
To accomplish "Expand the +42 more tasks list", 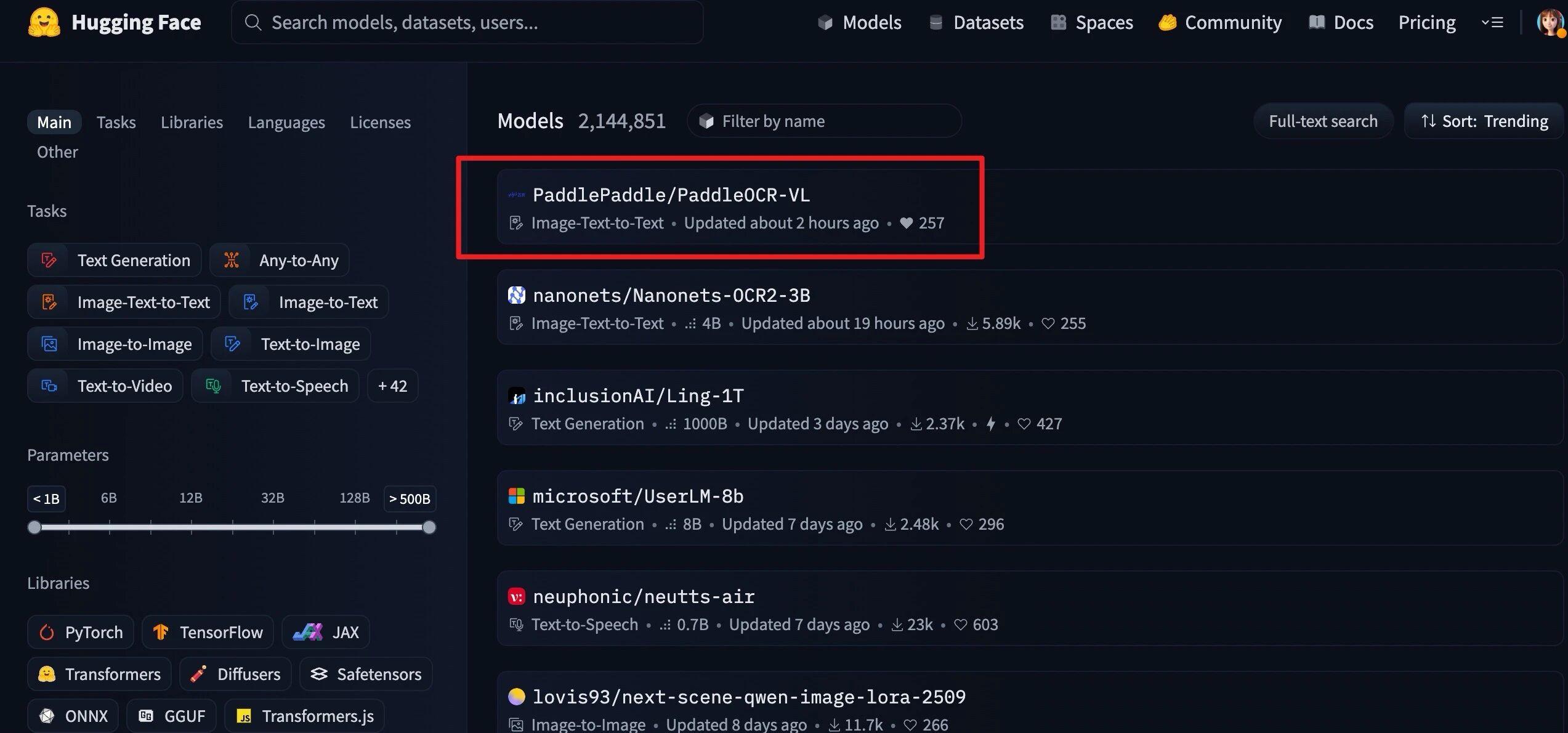I will click(x=392, y=386).
